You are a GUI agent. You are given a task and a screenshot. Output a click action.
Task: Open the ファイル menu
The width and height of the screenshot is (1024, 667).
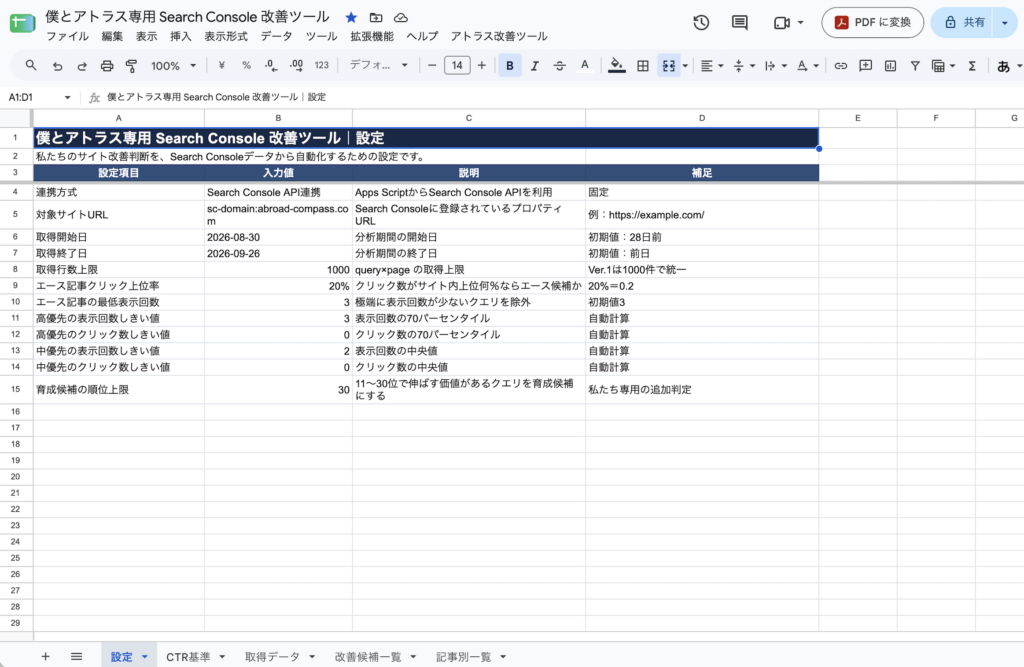67,37
